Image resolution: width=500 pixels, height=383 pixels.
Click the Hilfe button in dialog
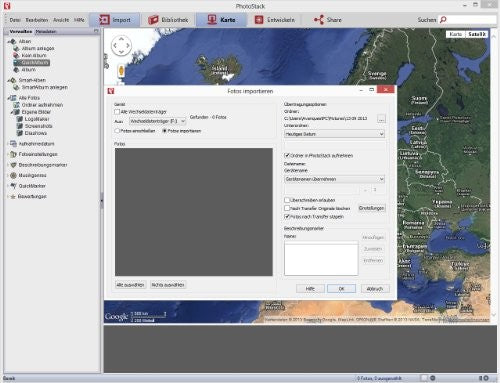(x=310, y=289)
